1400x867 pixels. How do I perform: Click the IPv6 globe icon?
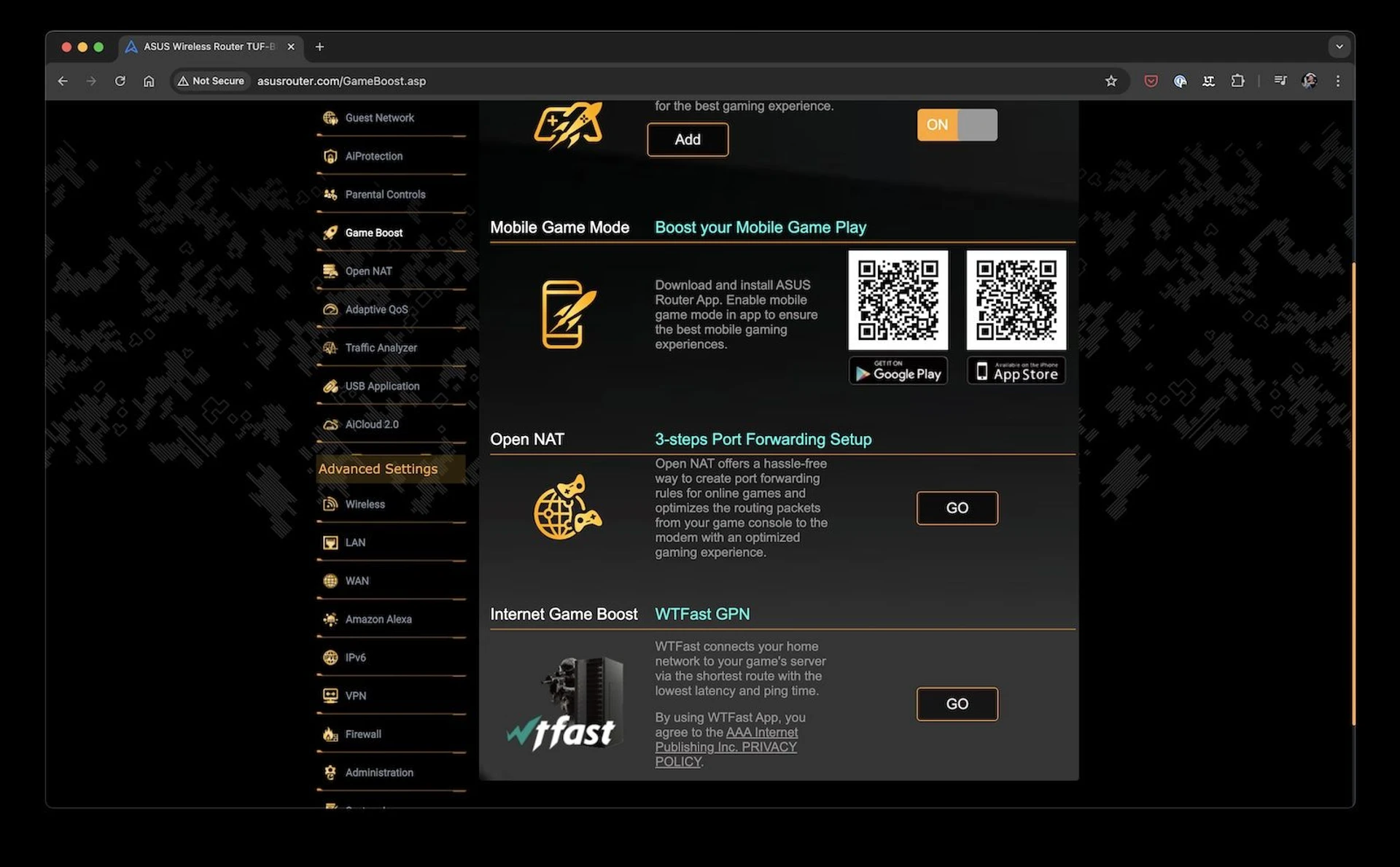tap(330, 658)
